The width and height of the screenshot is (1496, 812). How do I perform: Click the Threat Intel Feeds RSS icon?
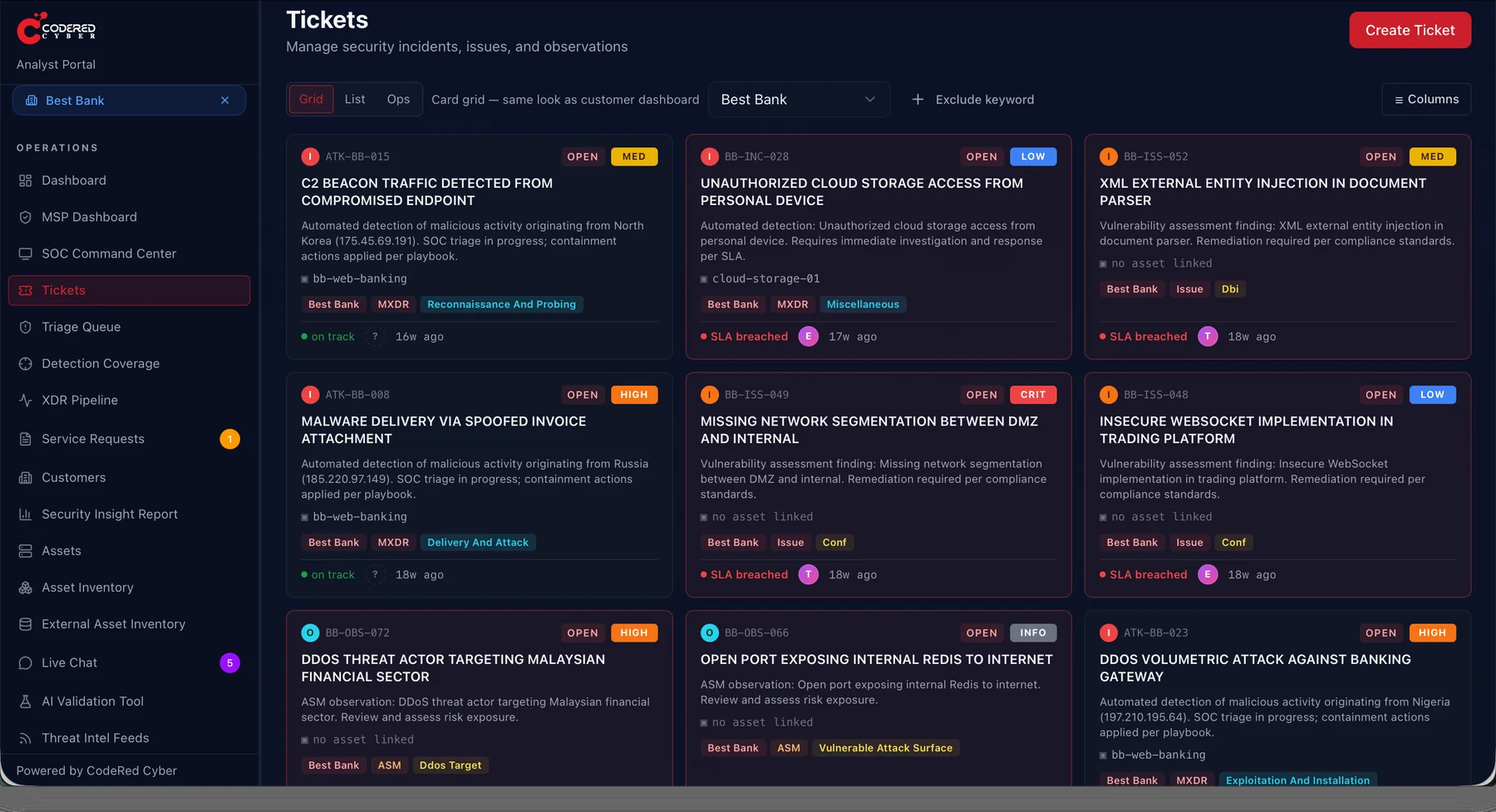coord(26,738)
